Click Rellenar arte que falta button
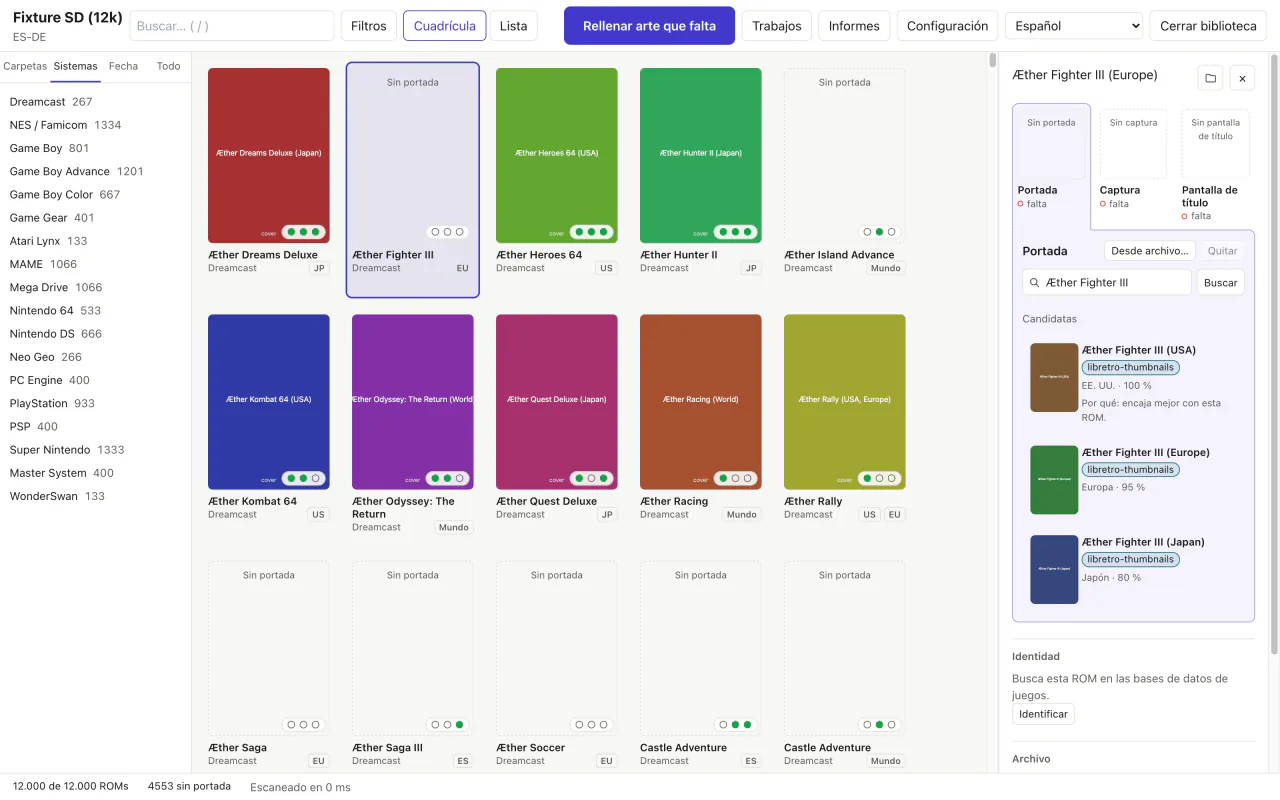Viewport: 1280px width, 800px height. click(x=649, y=26)
